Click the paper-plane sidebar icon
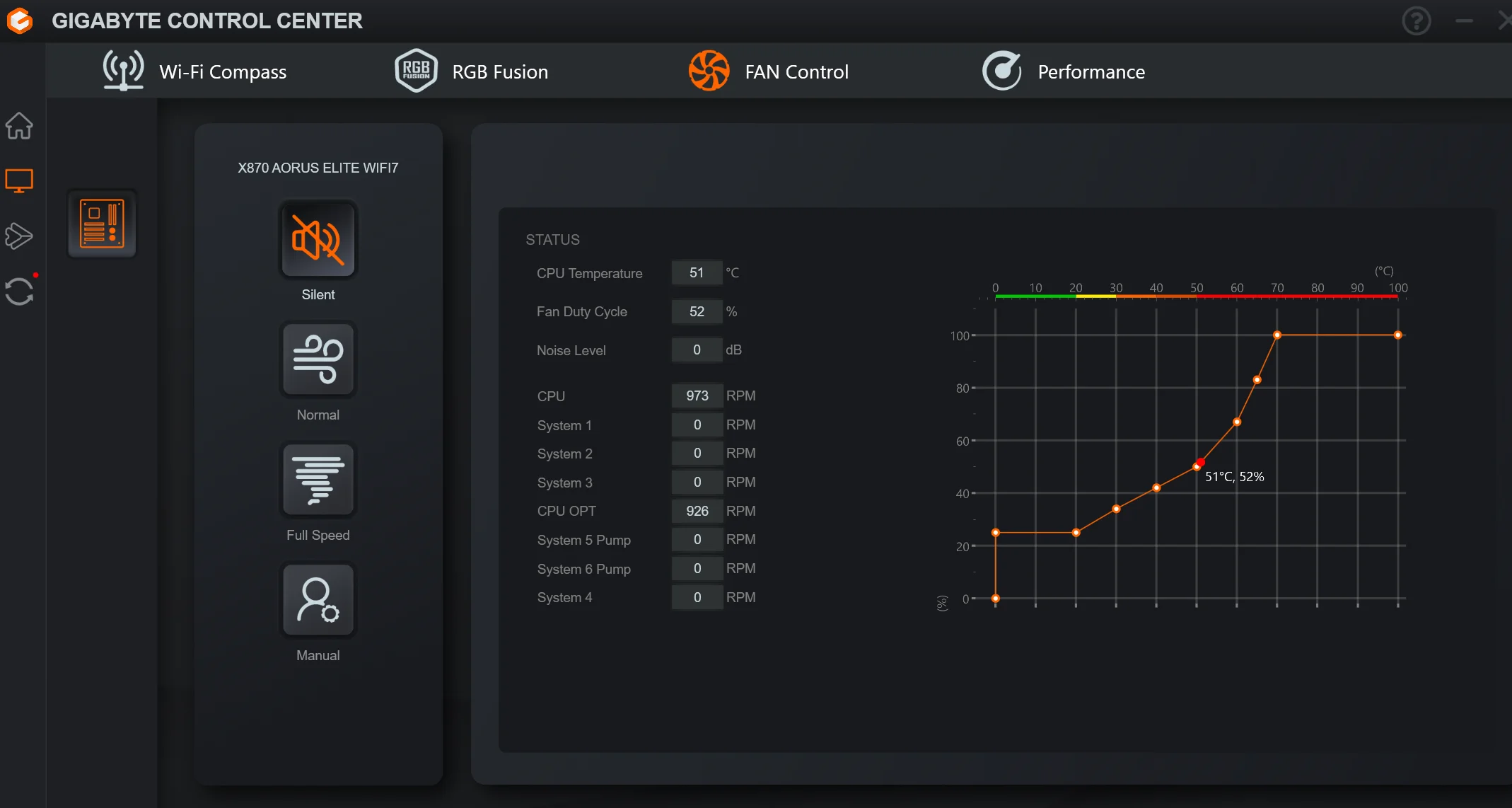 (19, 236)
